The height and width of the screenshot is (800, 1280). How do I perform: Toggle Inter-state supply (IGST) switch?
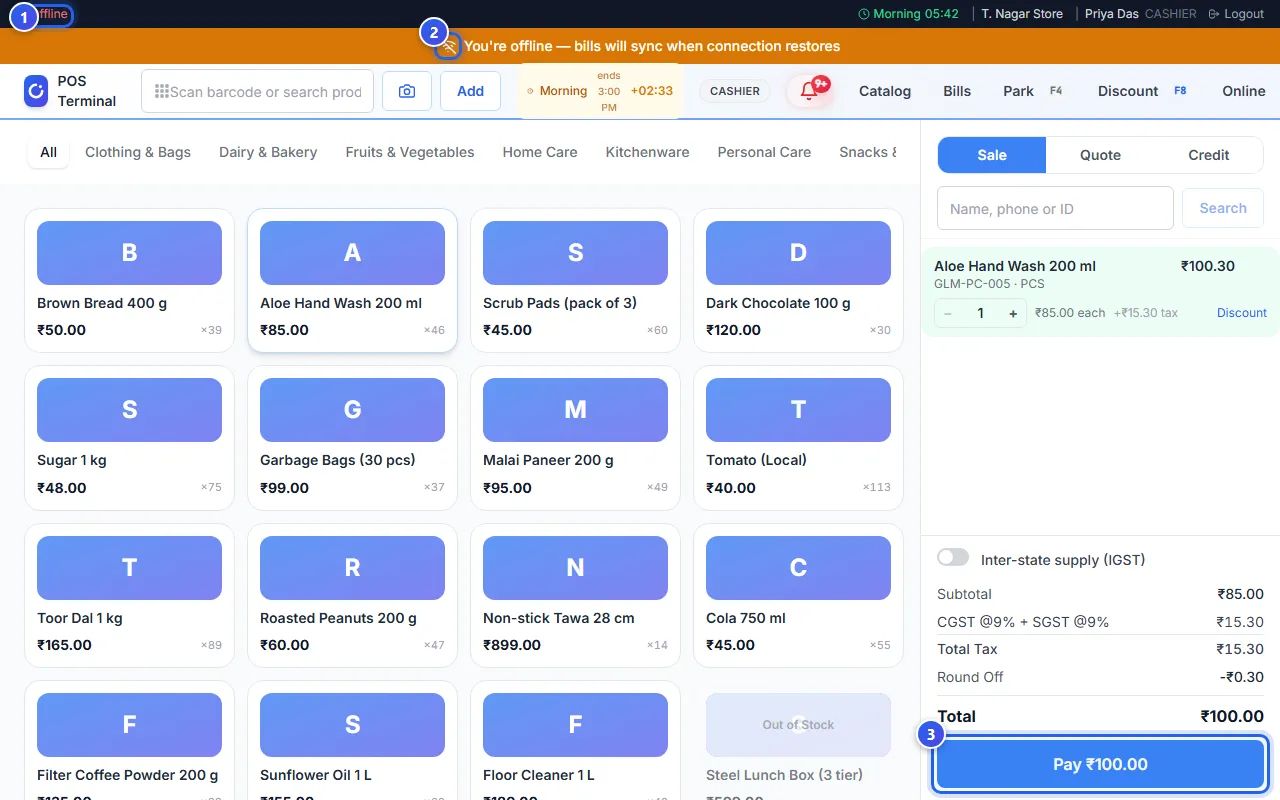(x=953, y=557)
